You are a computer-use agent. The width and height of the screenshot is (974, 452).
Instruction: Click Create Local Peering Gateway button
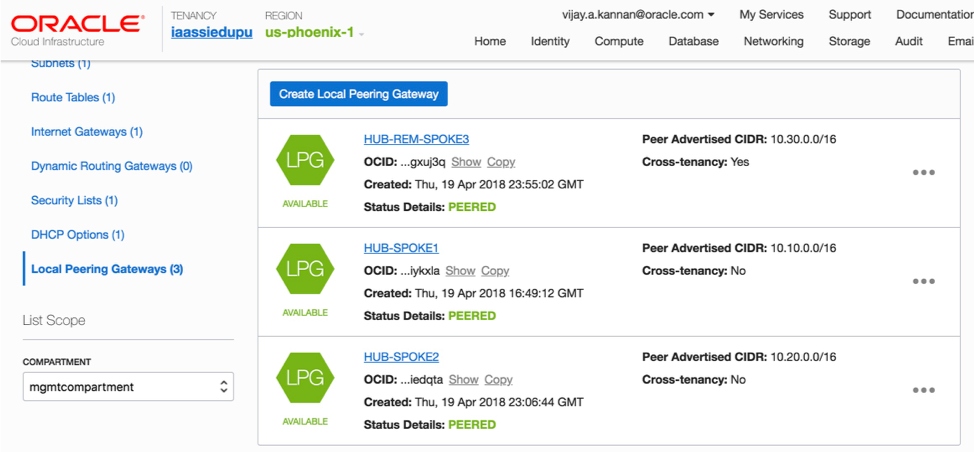(358, 94)
